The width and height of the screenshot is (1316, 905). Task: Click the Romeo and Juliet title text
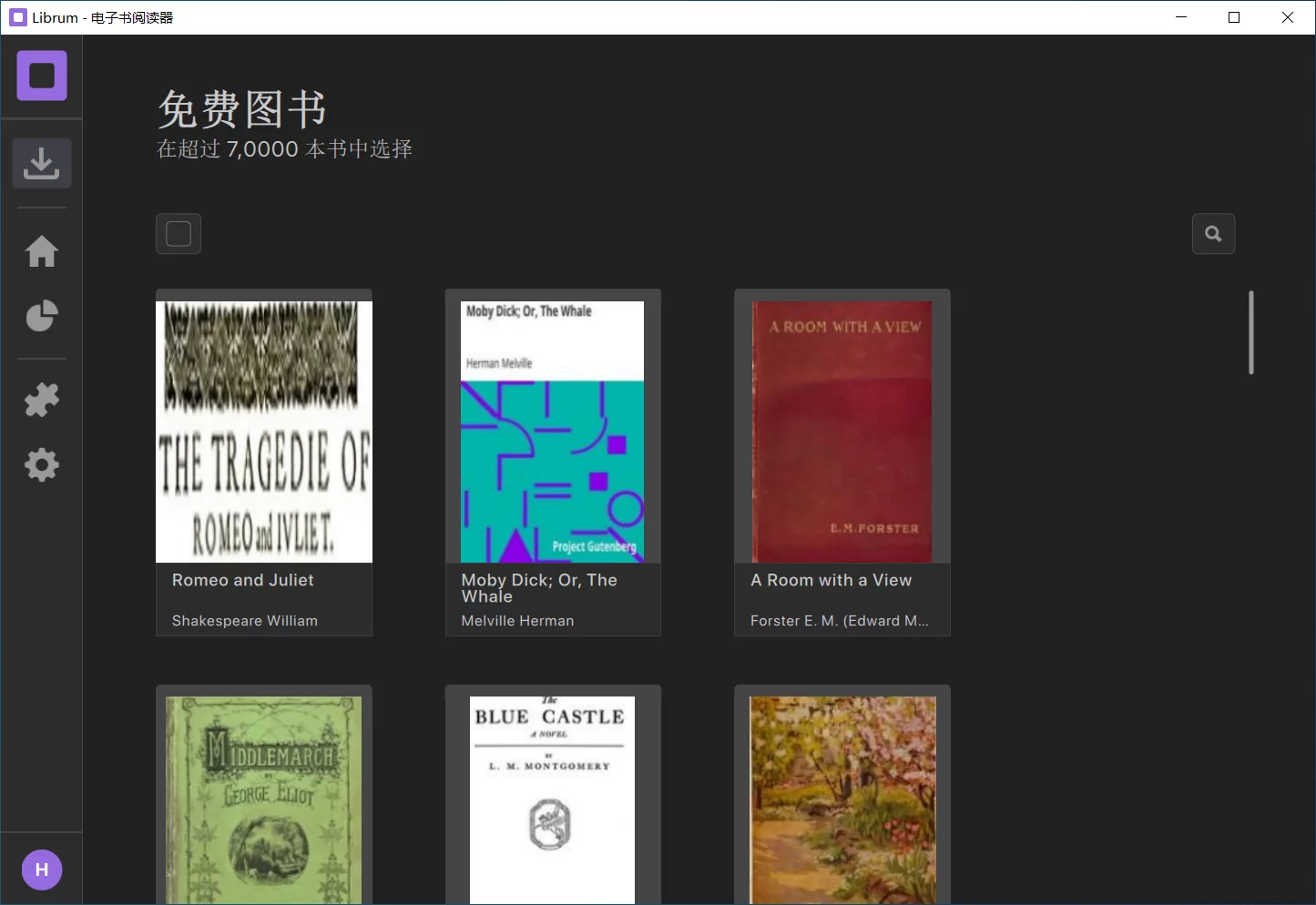click(242, 580)
